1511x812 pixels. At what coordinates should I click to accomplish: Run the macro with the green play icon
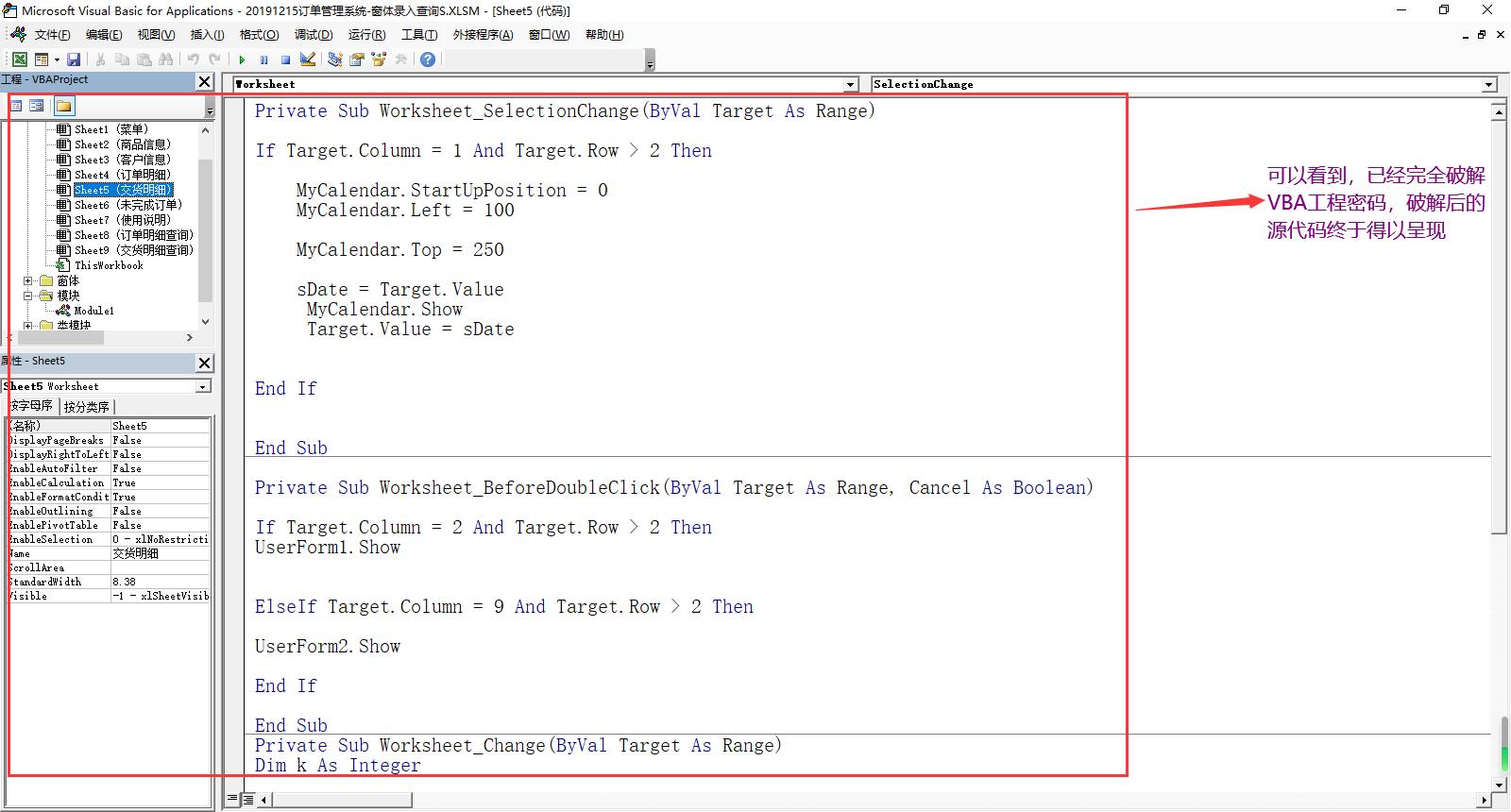(242, 59)
